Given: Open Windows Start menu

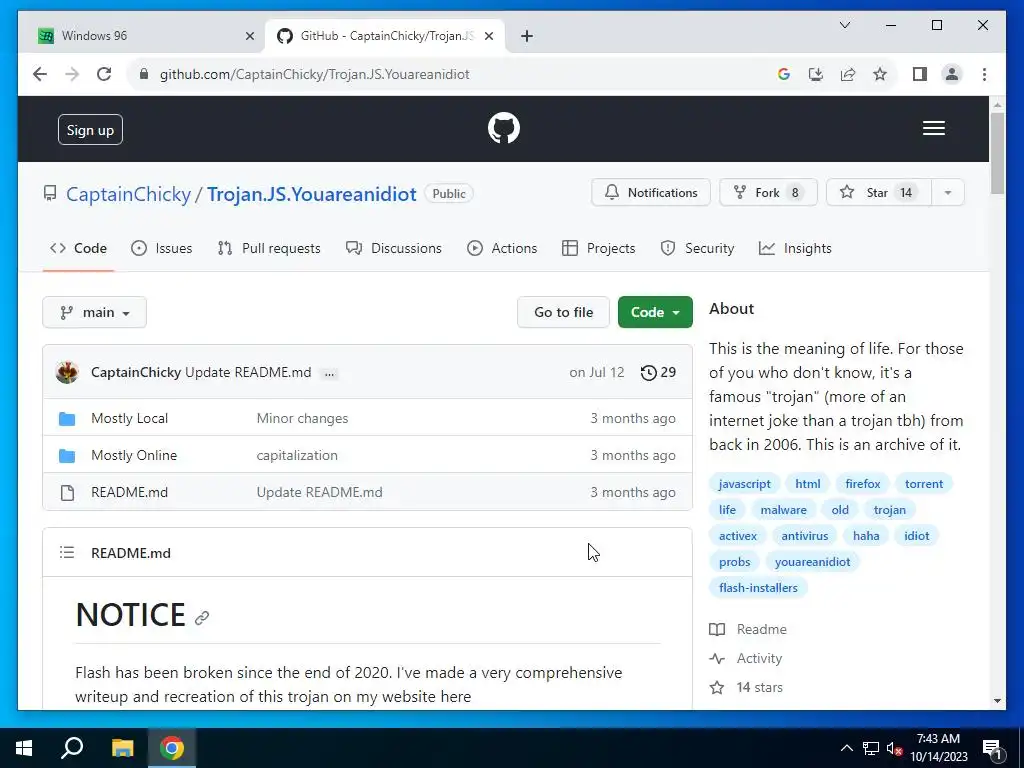Looking at the screenshot, I should 24,748.
